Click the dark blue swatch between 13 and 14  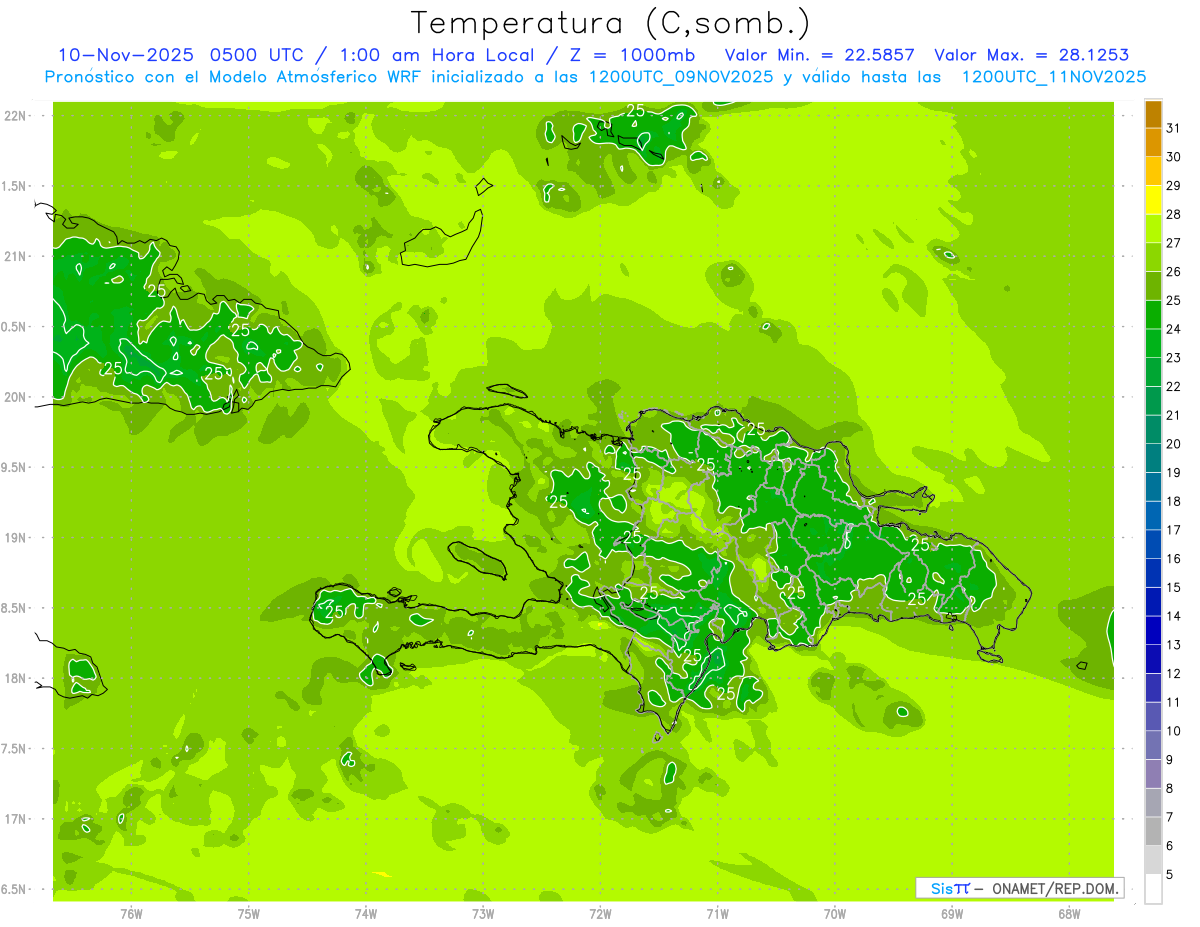(1153, 631)
